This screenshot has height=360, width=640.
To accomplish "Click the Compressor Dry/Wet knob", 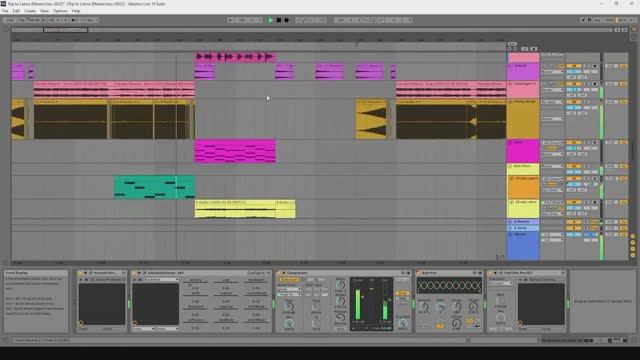I will (x=403, y=323).
